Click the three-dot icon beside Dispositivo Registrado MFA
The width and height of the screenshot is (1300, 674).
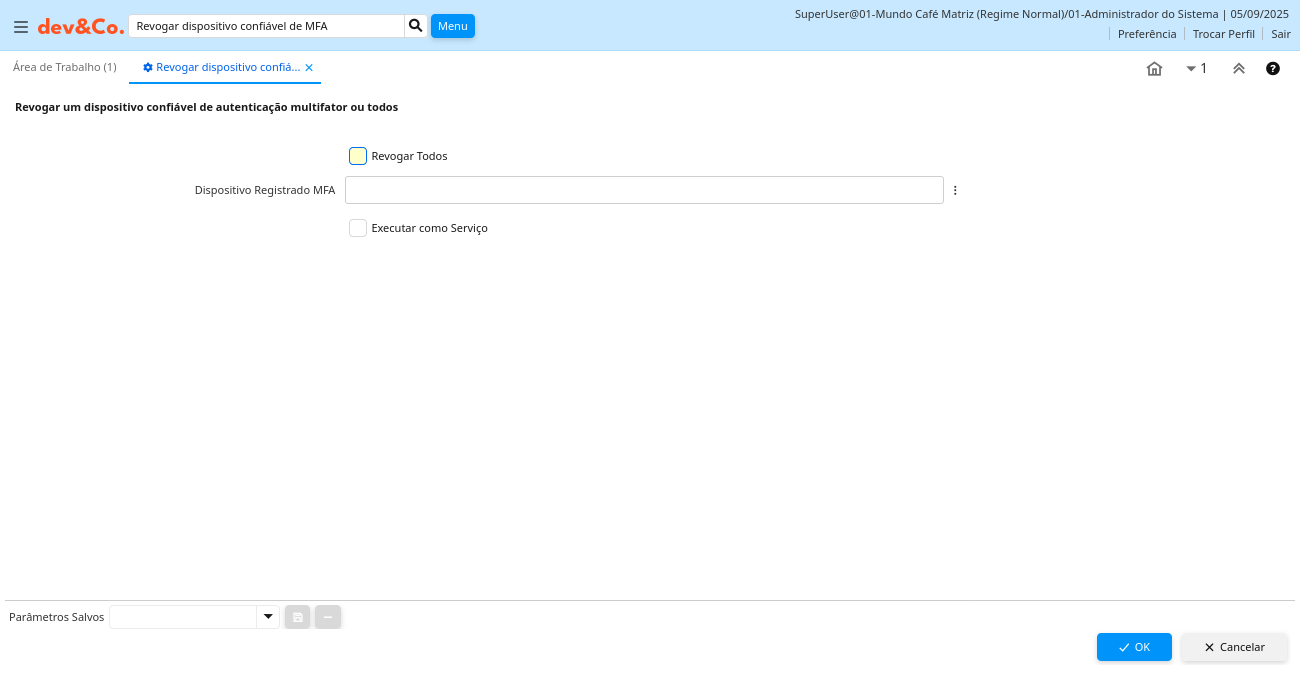[955, 190]
